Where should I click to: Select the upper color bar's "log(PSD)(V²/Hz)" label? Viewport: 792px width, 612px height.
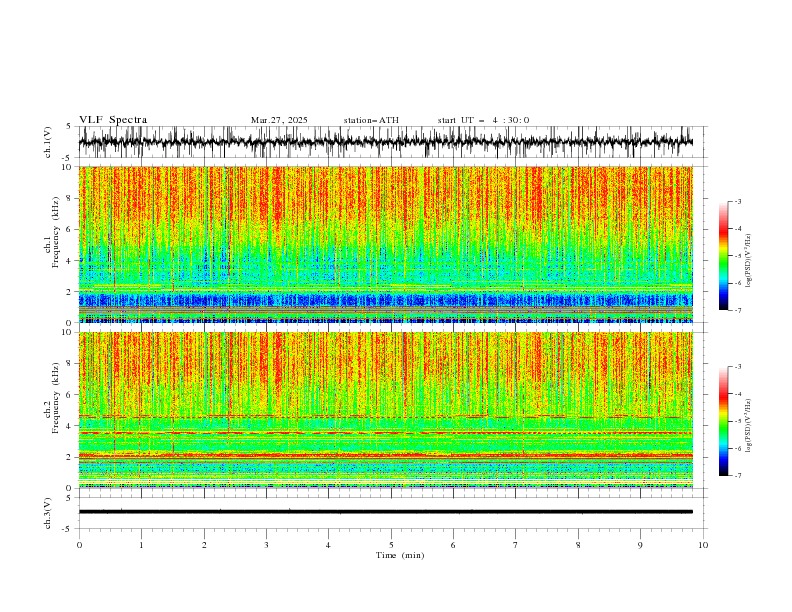point(748,261)
